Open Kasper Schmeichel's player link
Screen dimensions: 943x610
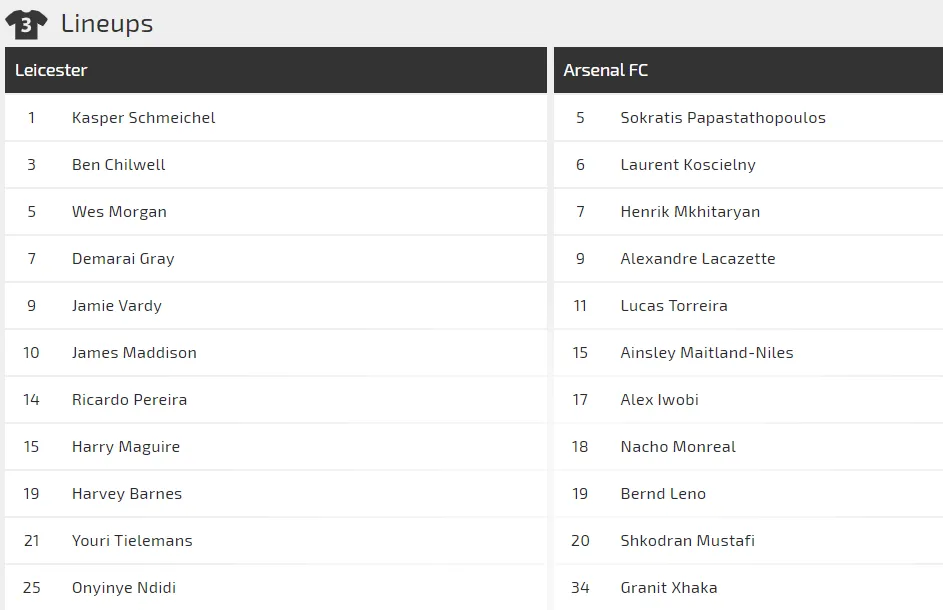[143, 118]
